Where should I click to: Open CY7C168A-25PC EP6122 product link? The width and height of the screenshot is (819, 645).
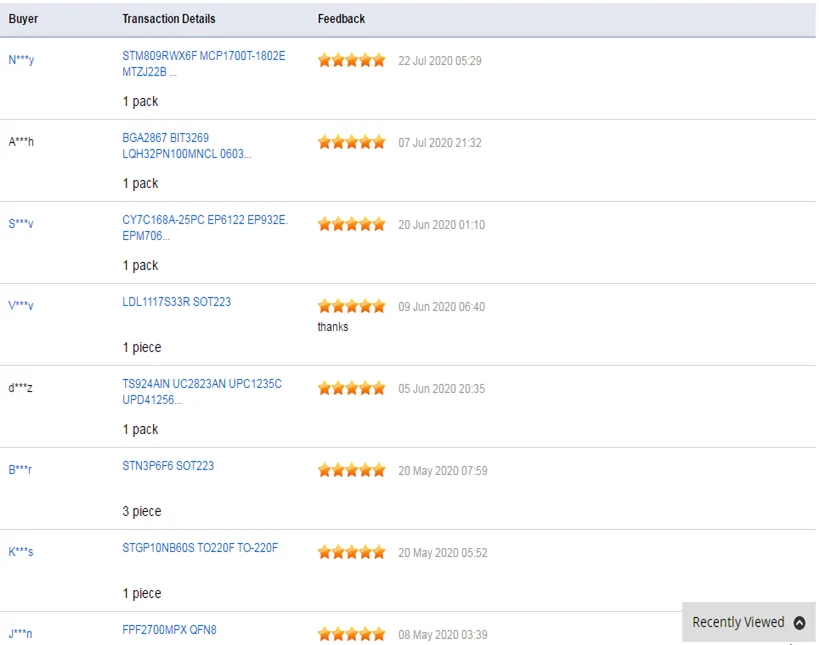pos(205,228)
